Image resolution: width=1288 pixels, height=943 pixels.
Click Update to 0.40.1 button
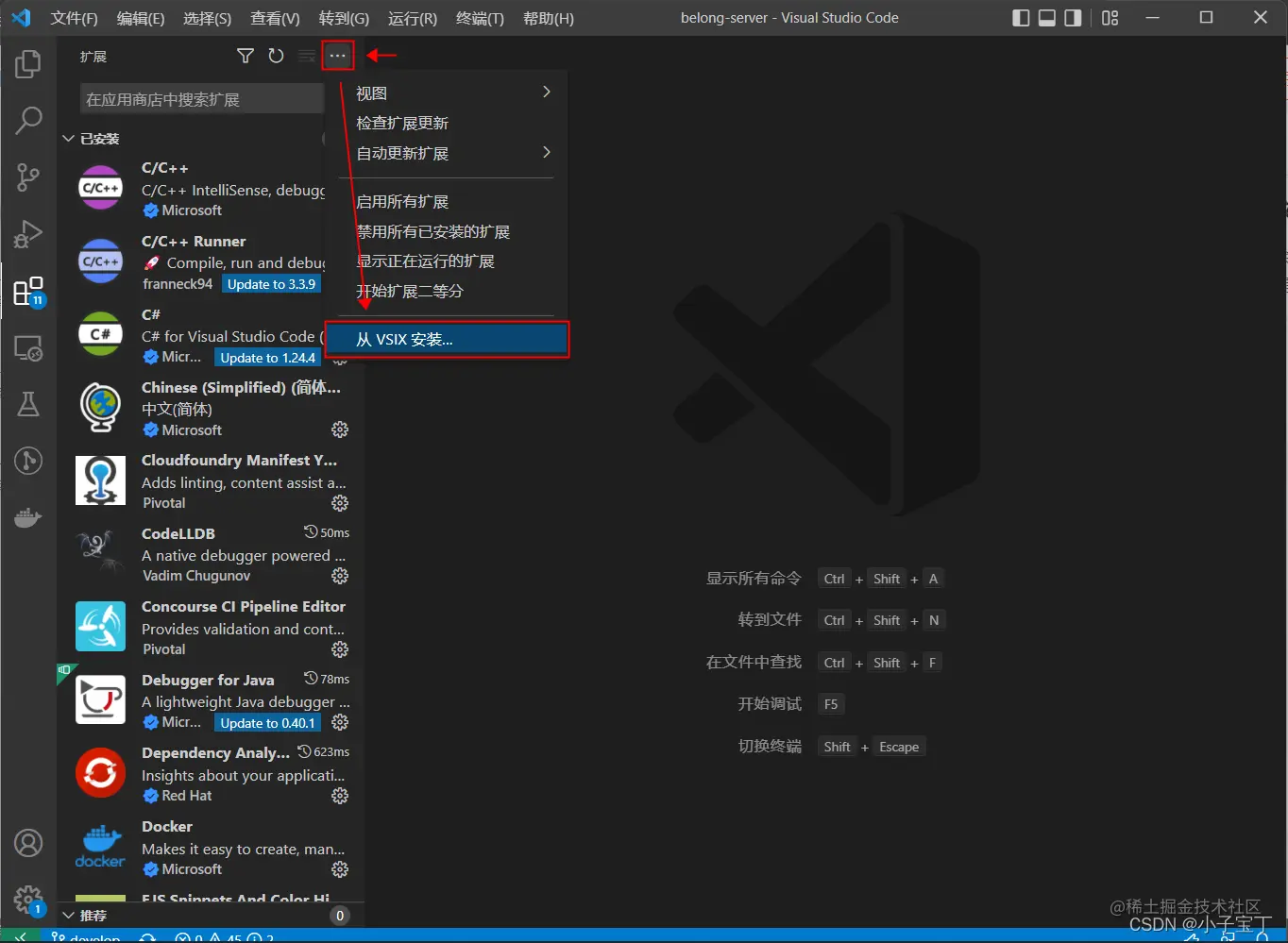[268, 723]
